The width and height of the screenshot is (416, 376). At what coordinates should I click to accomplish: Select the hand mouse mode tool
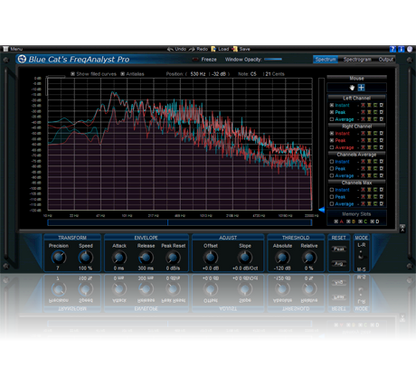[352, 88]
